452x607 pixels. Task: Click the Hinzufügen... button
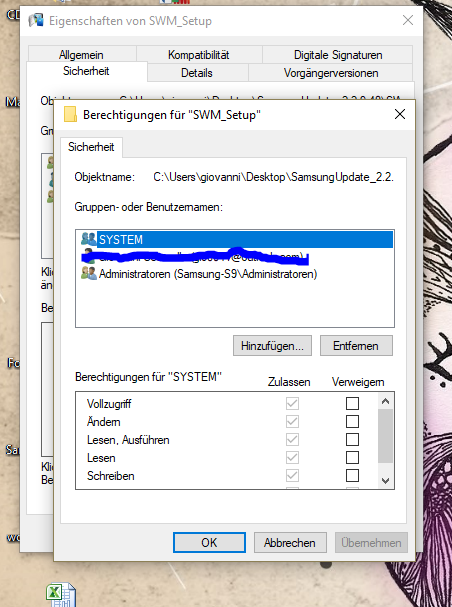click(272, 345)
